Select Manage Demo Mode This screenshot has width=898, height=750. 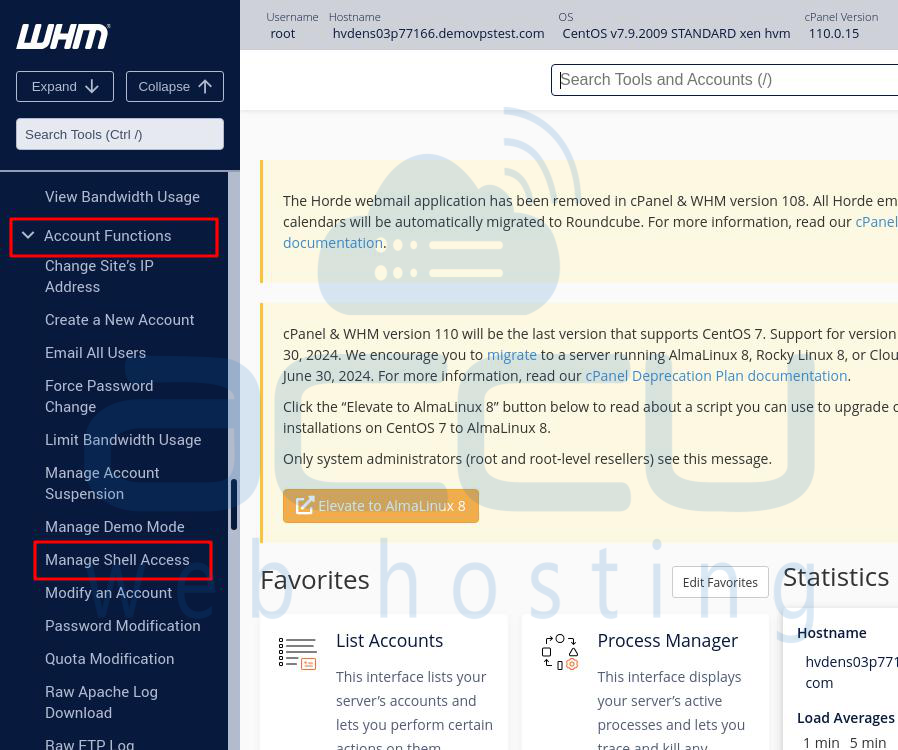tap(115, 527)
